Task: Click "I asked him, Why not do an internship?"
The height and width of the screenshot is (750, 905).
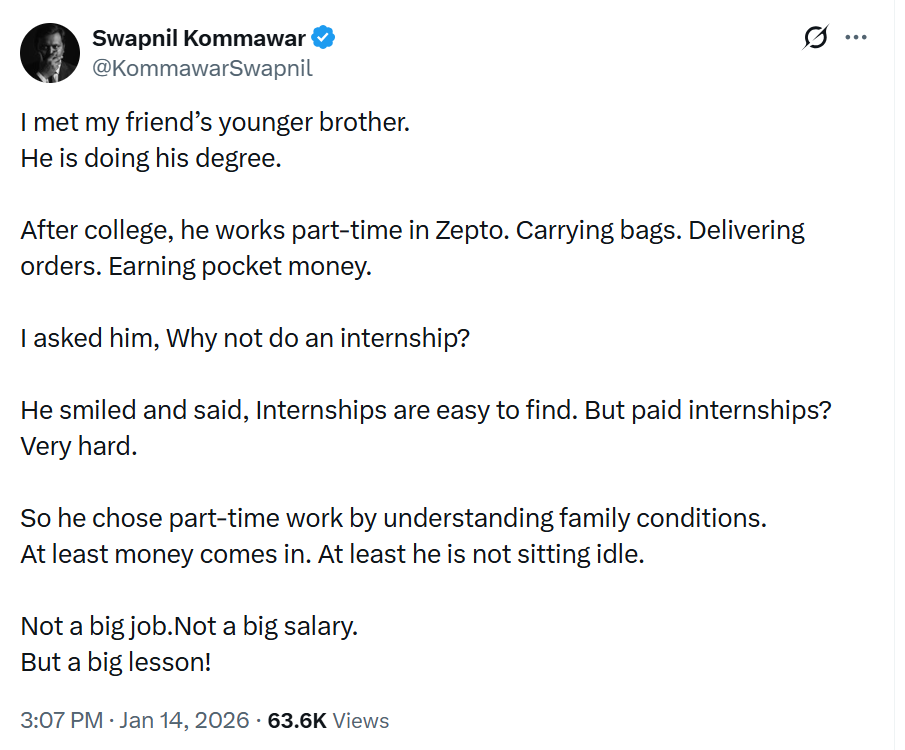Action: [245, 338]
